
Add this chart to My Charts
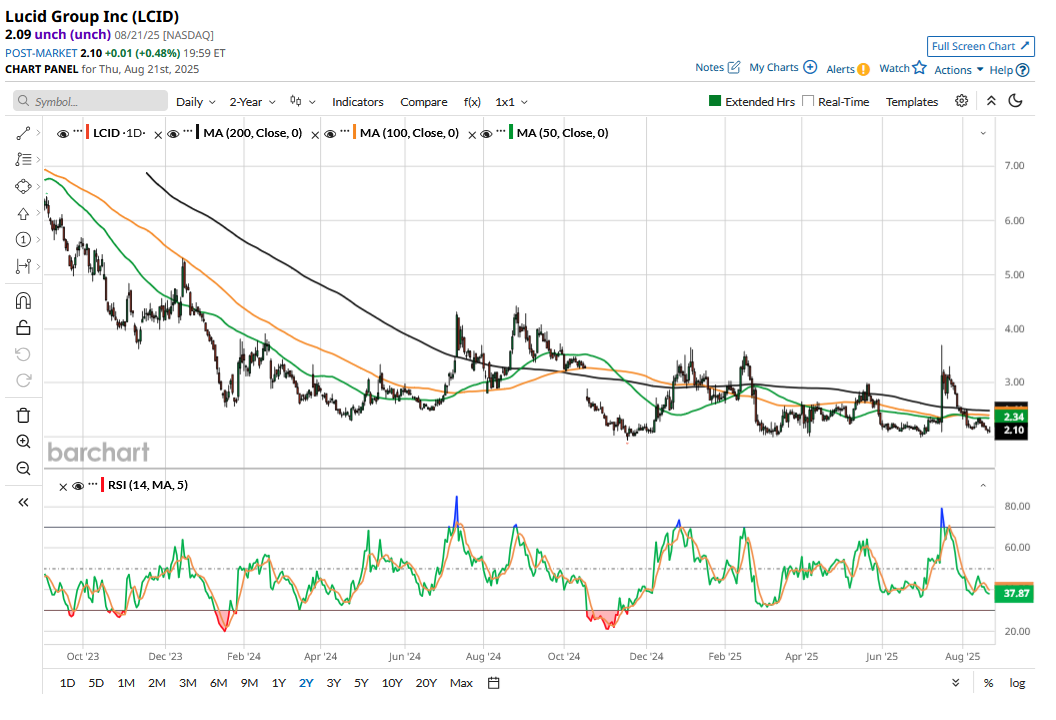pyautogui.click(x=783, y=67)
